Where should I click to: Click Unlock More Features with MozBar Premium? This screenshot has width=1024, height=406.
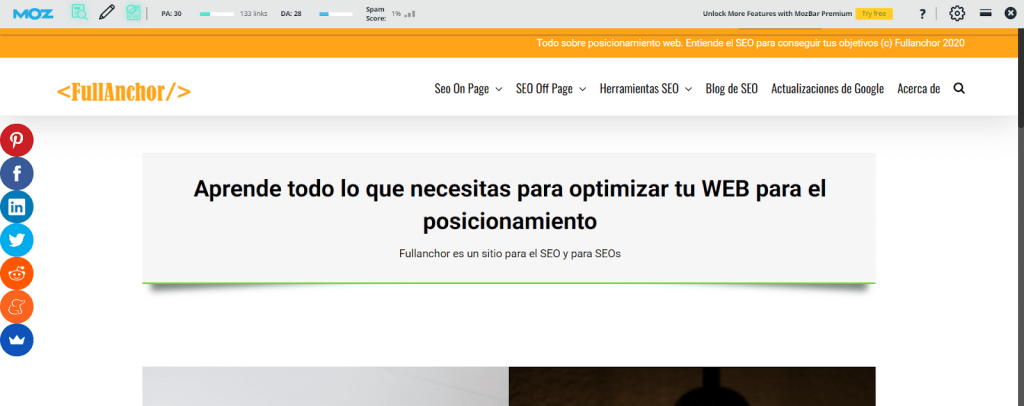tap(777, 13)
